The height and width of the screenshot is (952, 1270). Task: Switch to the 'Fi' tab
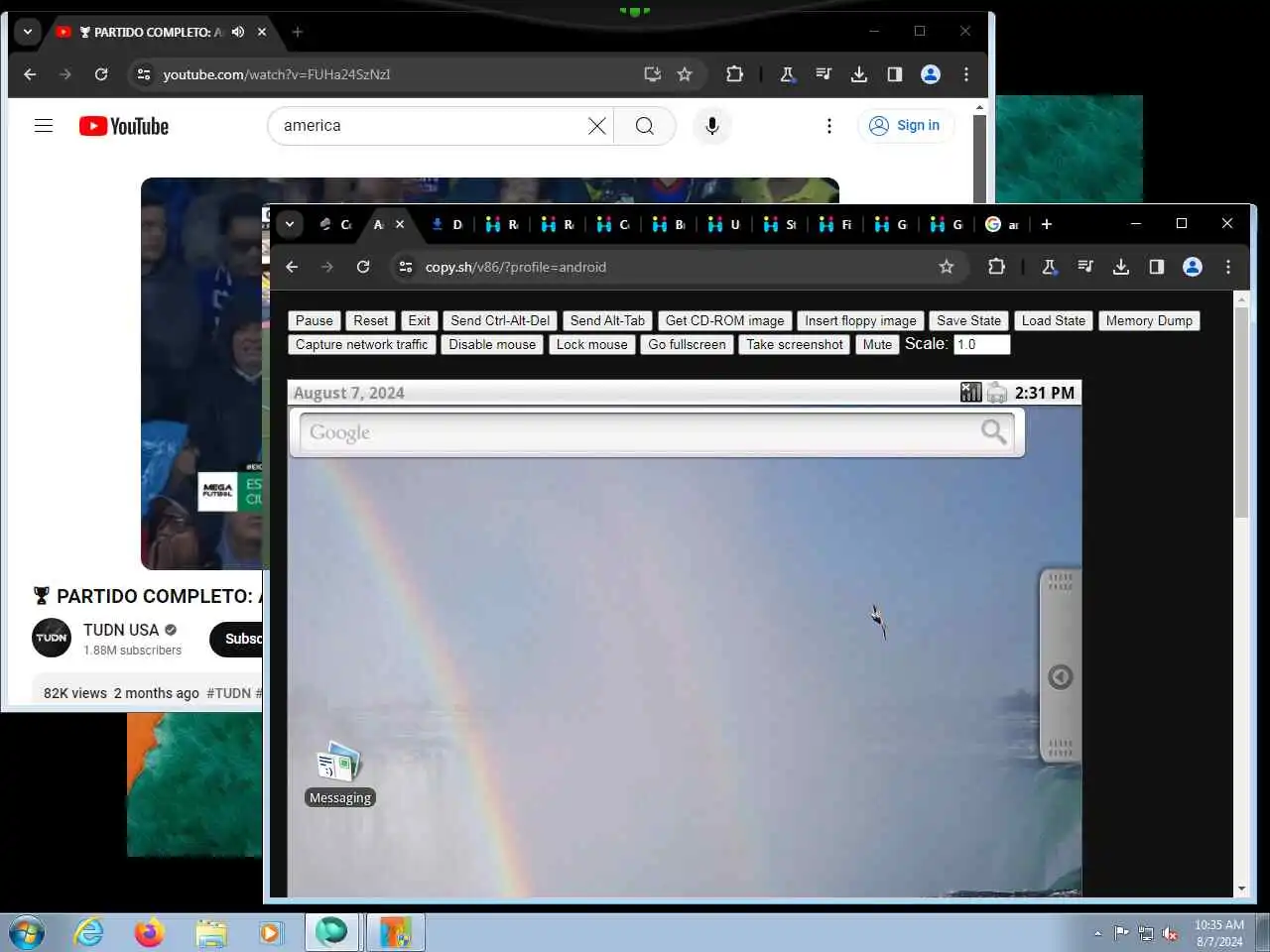pos(835,224)
